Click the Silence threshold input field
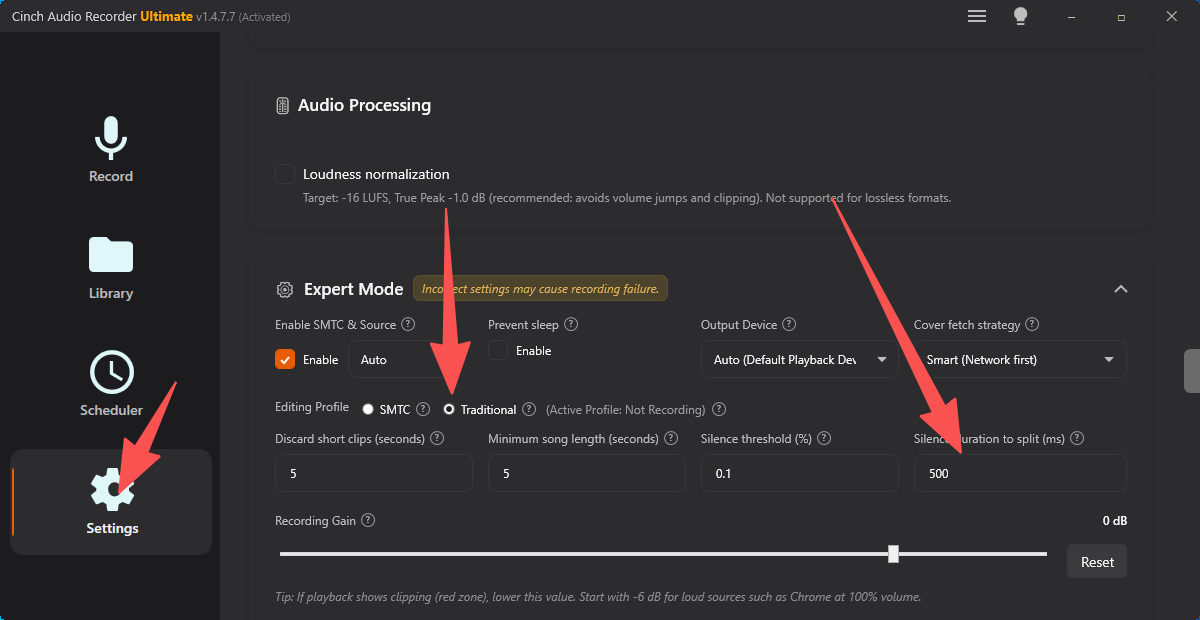The height and width of the screenshot is (620, 1200). (800, 473)
